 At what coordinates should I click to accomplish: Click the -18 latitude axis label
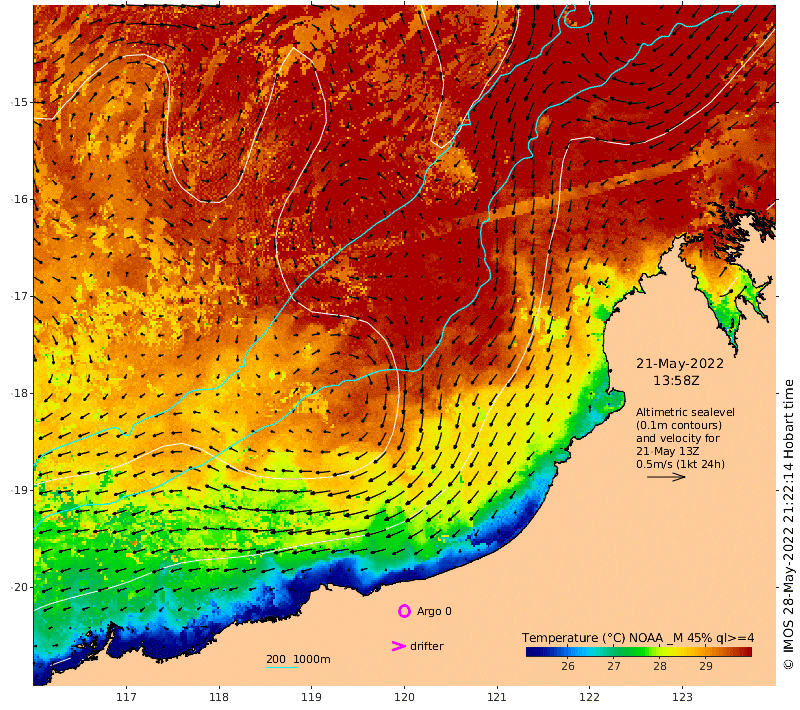[20, 393]
